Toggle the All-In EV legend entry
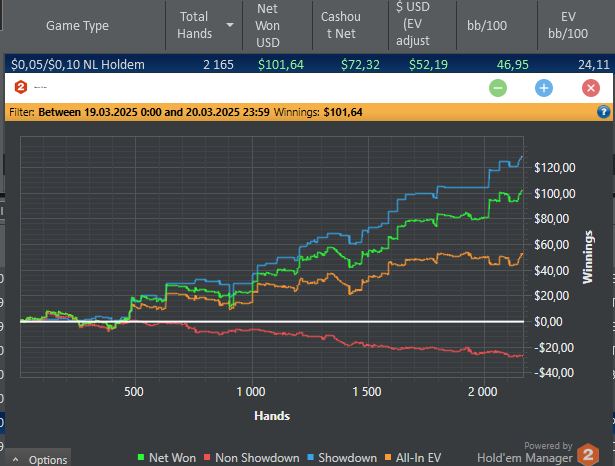Image resolution: width=615 pixels, height=466 pixels. pos(413,457)
